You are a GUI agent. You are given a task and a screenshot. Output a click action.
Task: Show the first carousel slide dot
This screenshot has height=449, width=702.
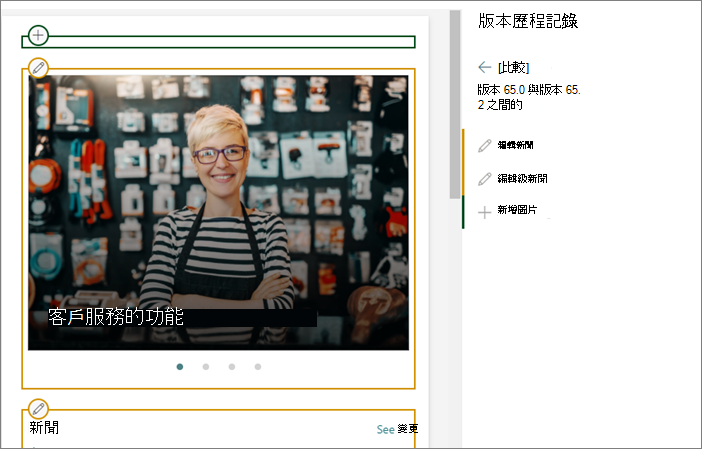(x=180, y=367)
